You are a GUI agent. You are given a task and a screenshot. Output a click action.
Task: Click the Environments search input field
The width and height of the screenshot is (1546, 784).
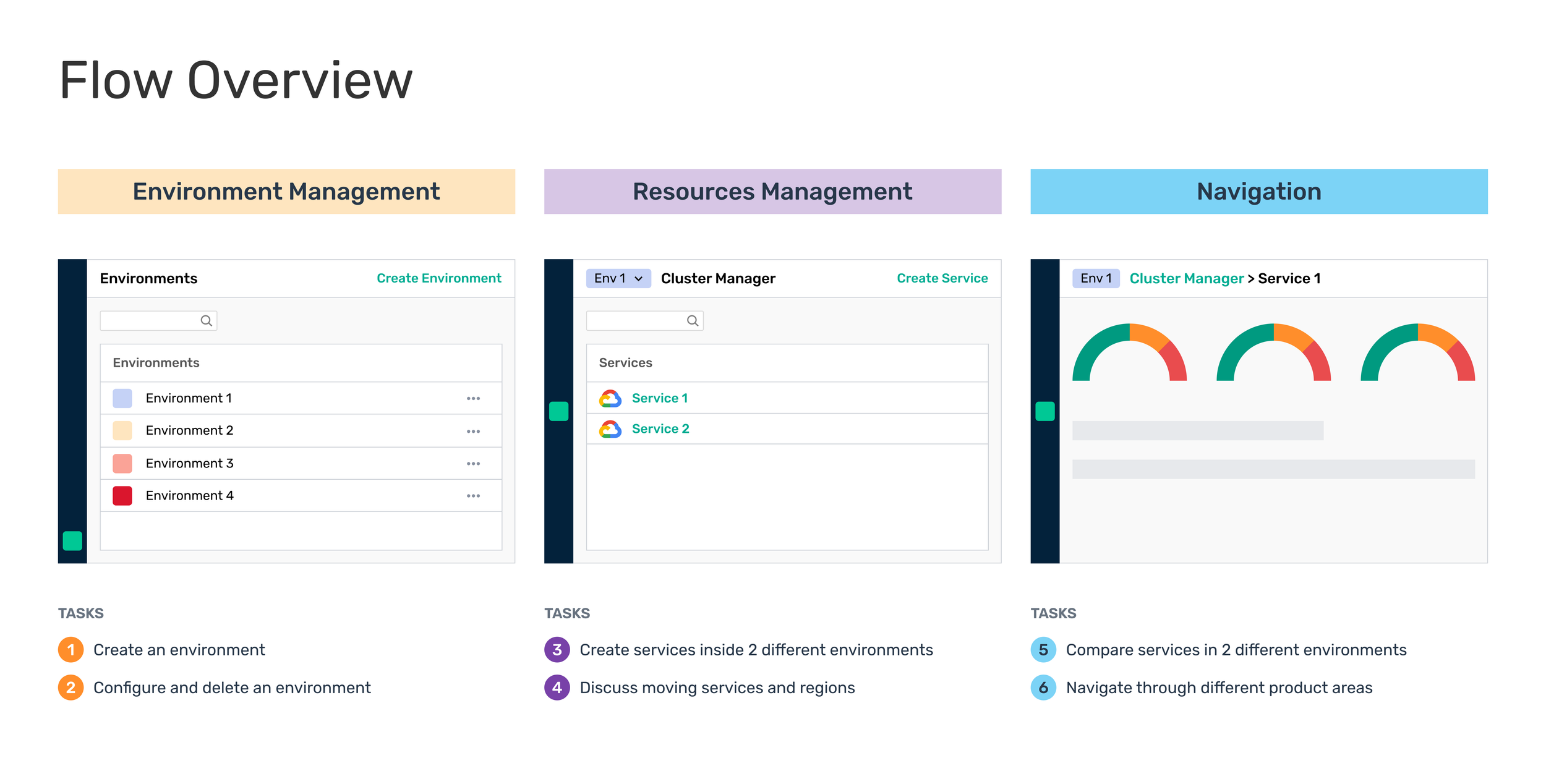[x=150, y=320]
